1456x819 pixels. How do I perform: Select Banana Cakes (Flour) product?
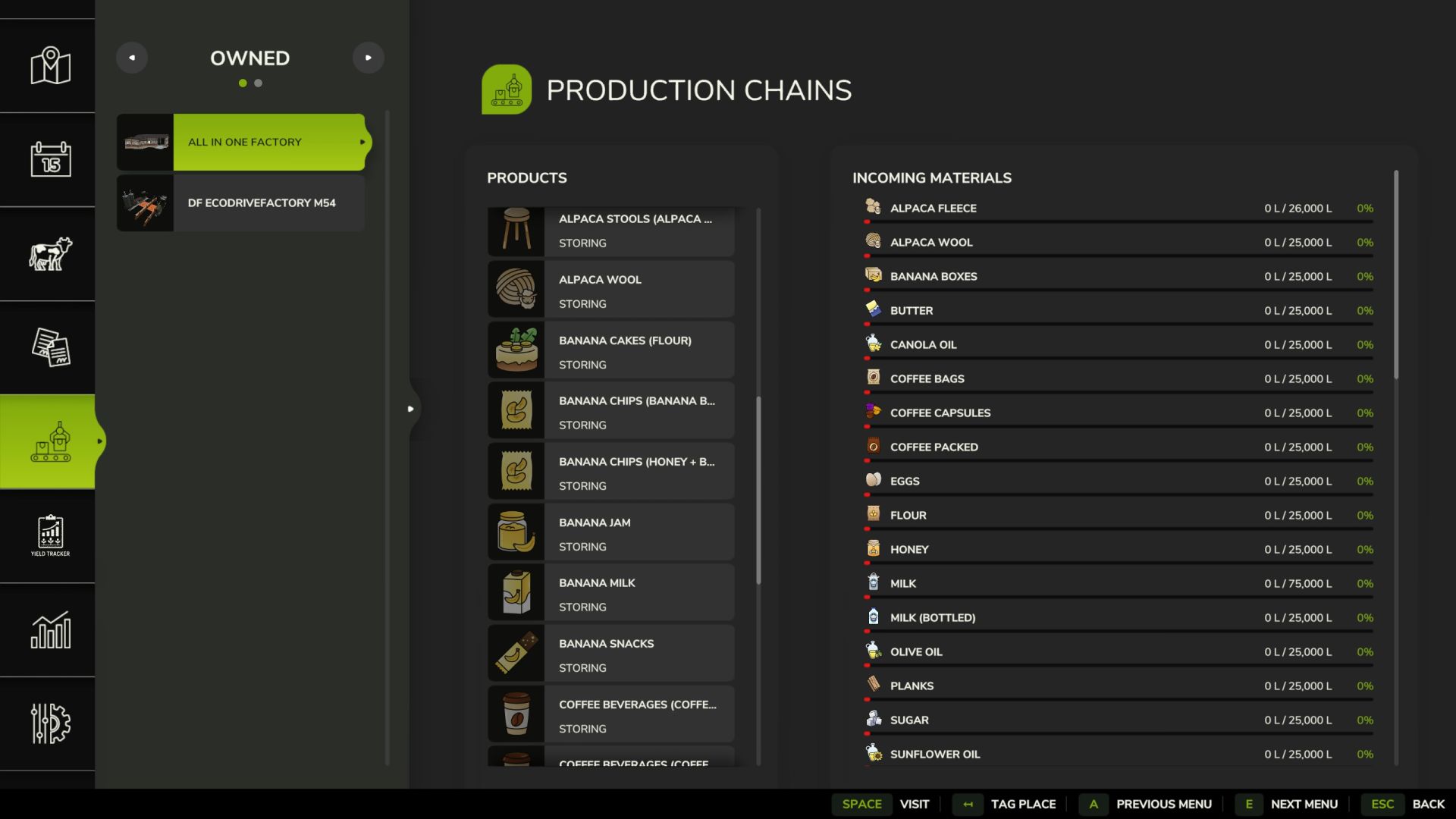610,350
